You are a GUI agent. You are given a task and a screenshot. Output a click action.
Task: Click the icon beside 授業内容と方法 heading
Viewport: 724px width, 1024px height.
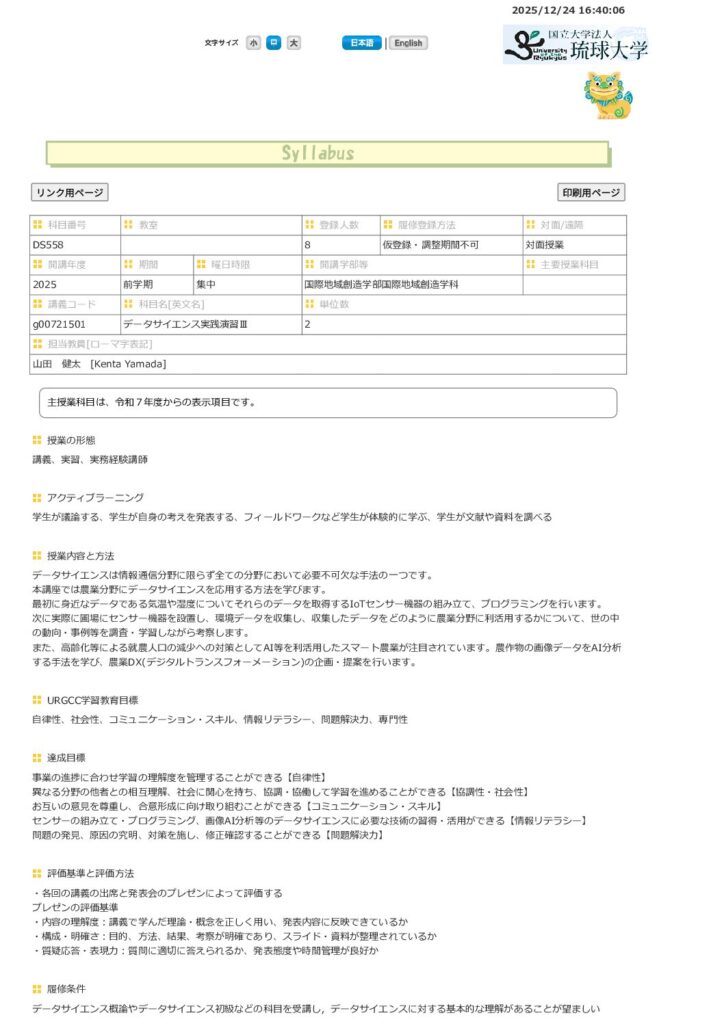[x=37, y=555]
